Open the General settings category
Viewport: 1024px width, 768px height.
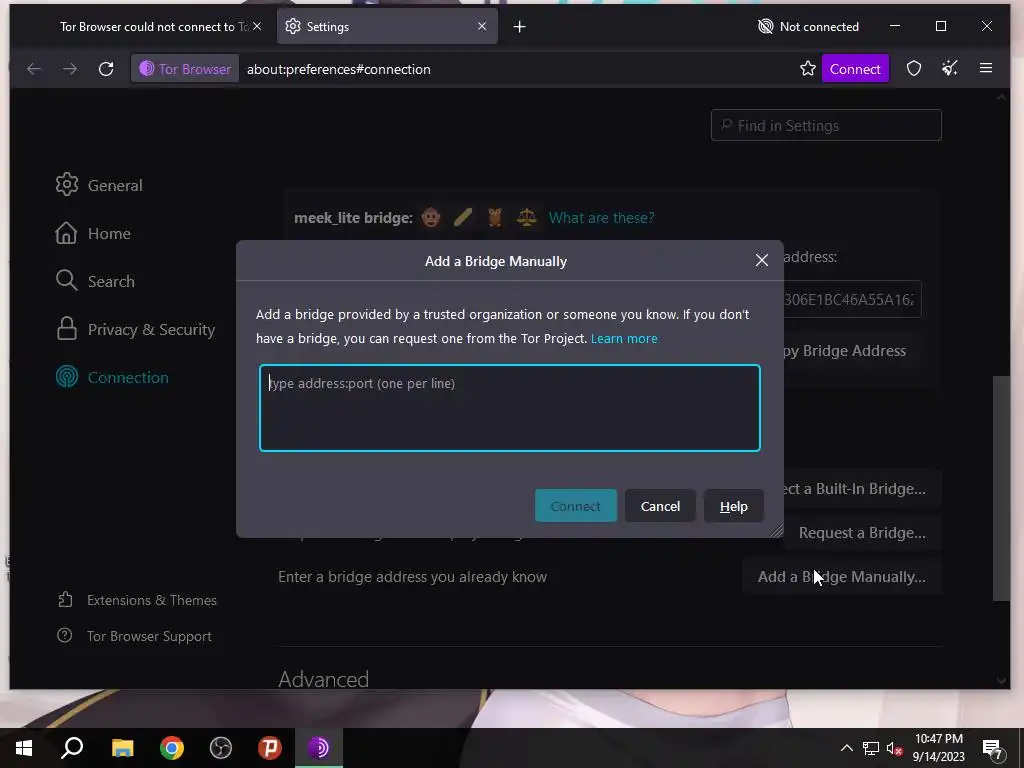coord(99,185)
